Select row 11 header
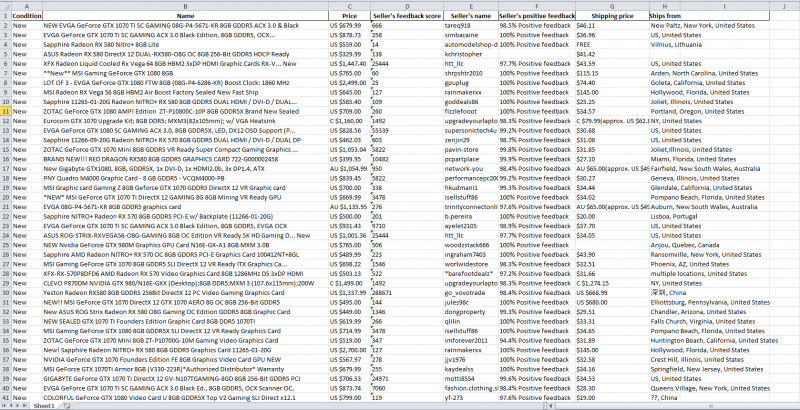The height and width of the screenshot is (410, 800). [6, 111]
